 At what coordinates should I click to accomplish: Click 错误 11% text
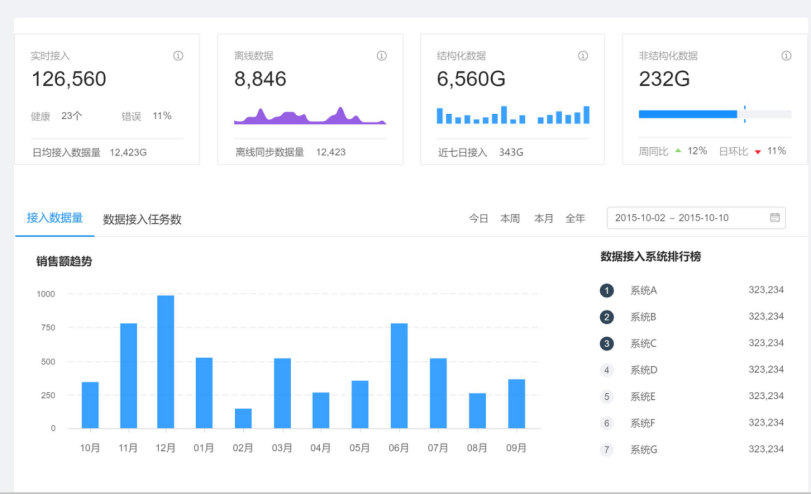click(x=146, y=116)
